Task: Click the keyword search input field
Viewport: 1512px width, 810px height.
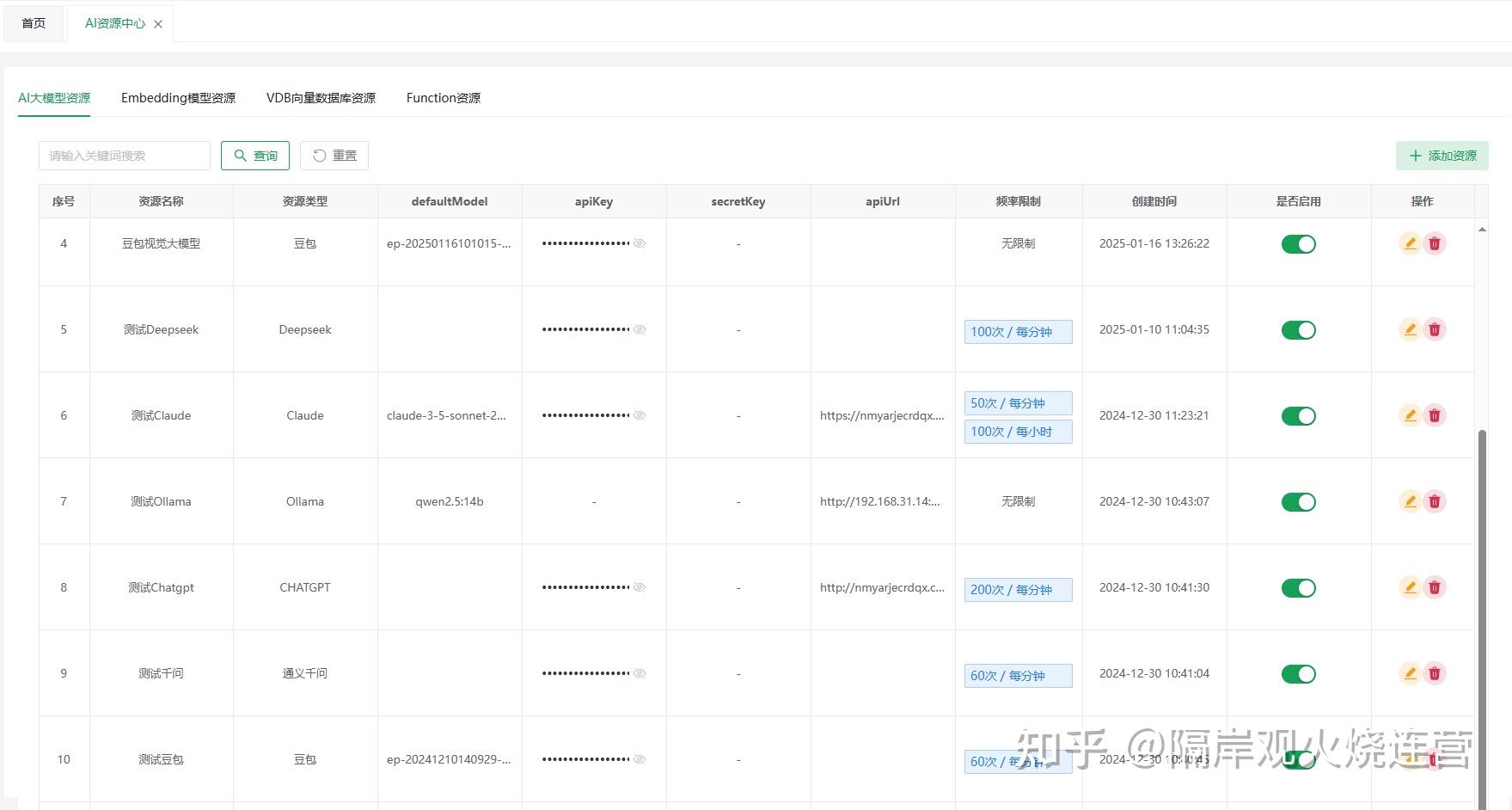Action: point(124,156)
